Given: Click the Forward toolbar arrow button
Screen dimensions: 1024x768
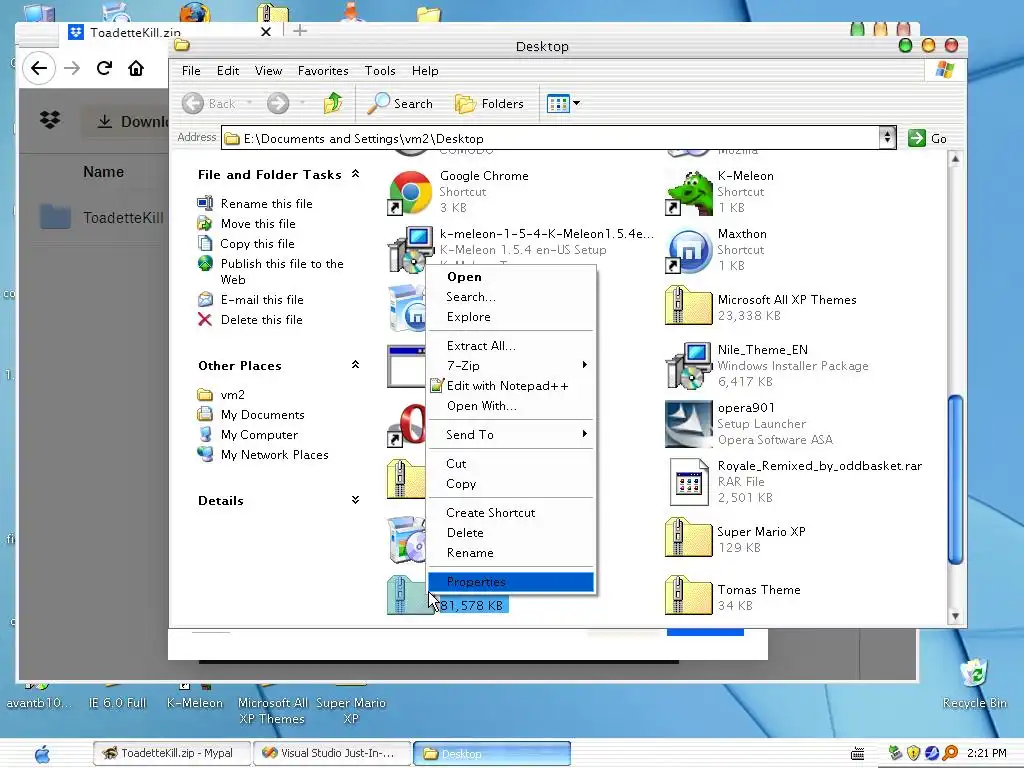Looking at the screenshot, I should point(278,103).
